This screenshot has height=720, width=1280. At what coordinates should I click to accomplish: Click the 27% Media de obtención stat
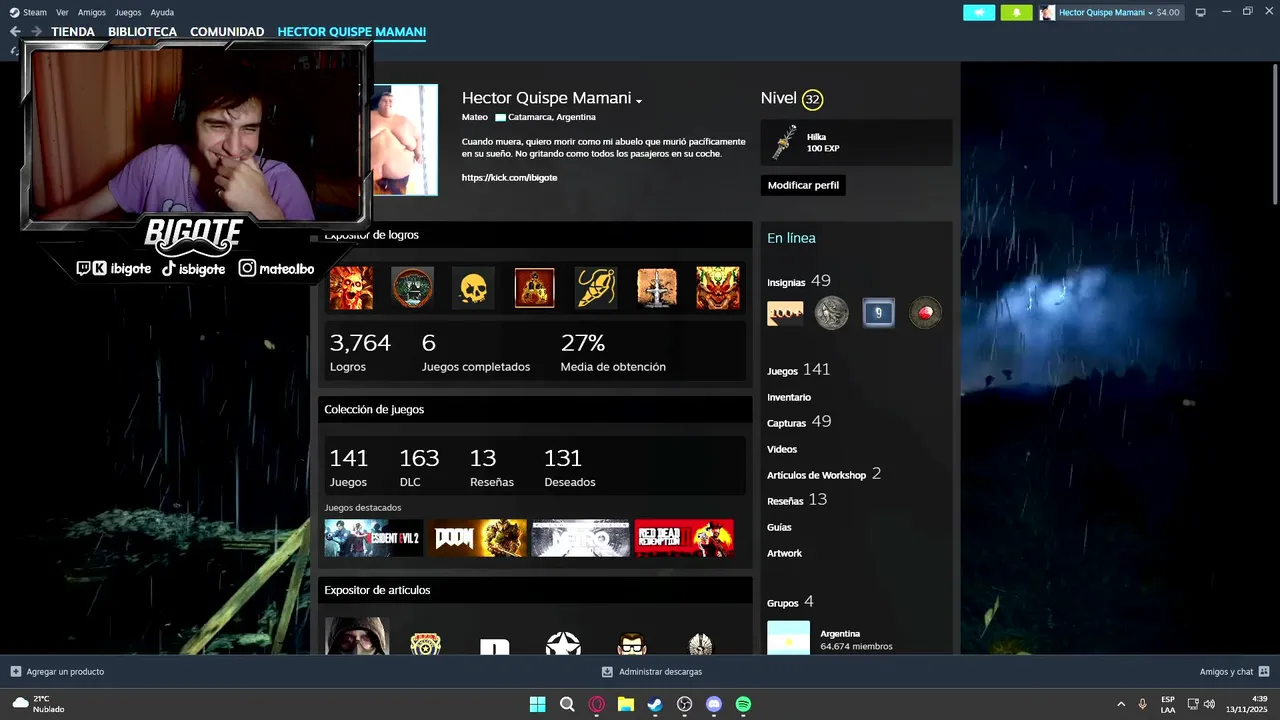[613, 352]
